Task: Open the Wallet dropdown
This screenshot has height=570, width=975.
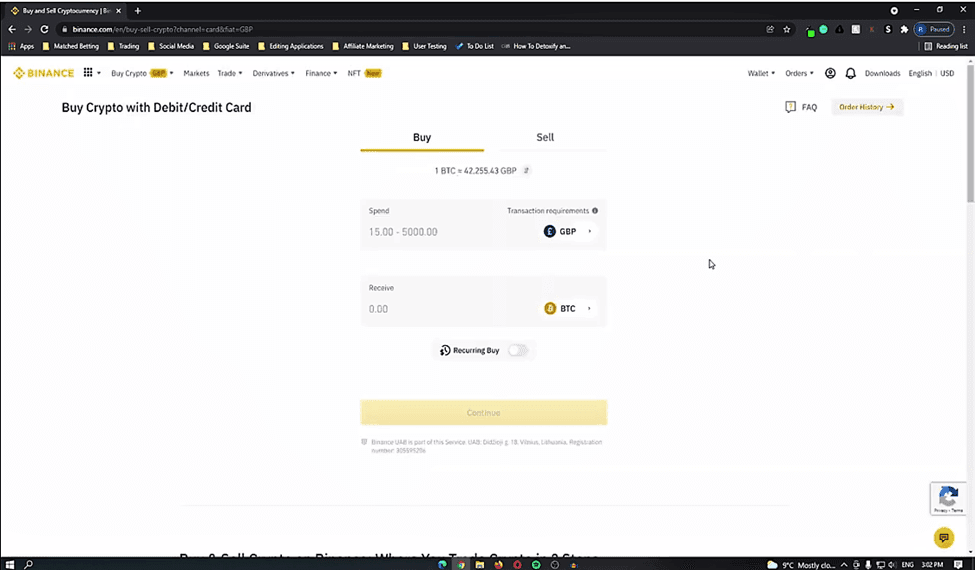Action: (x=761, y=73)
